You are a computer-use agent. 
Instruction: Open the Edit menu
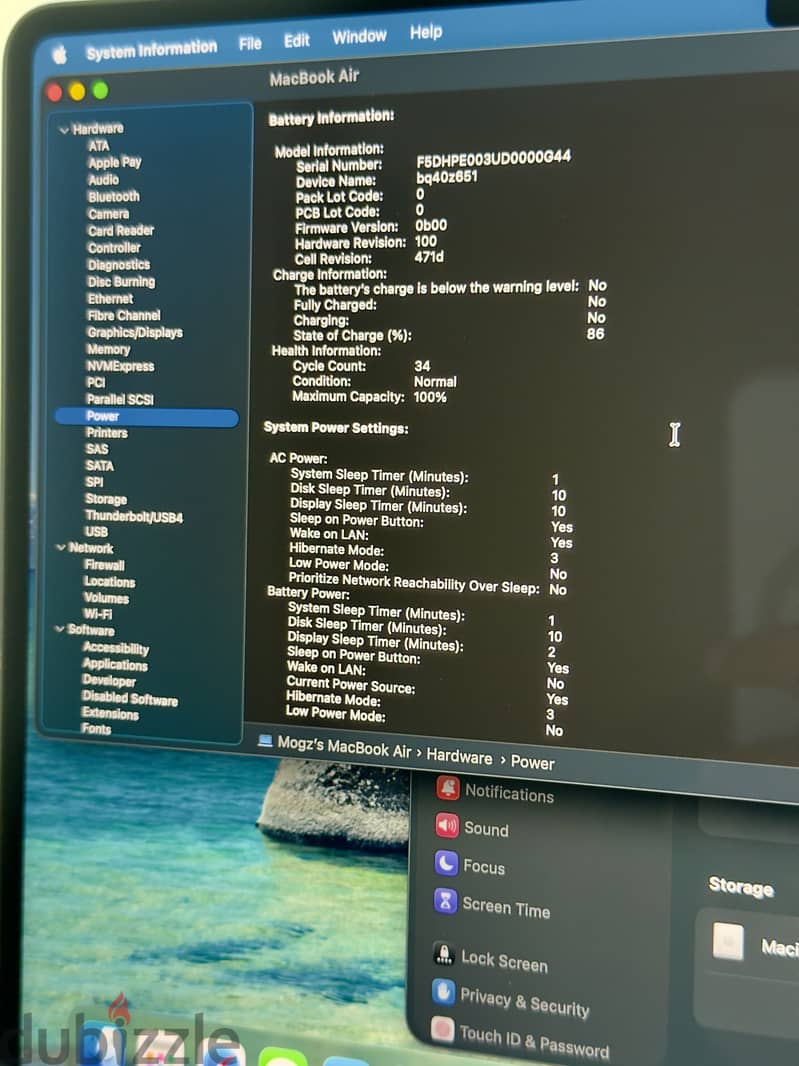[296, 40]
